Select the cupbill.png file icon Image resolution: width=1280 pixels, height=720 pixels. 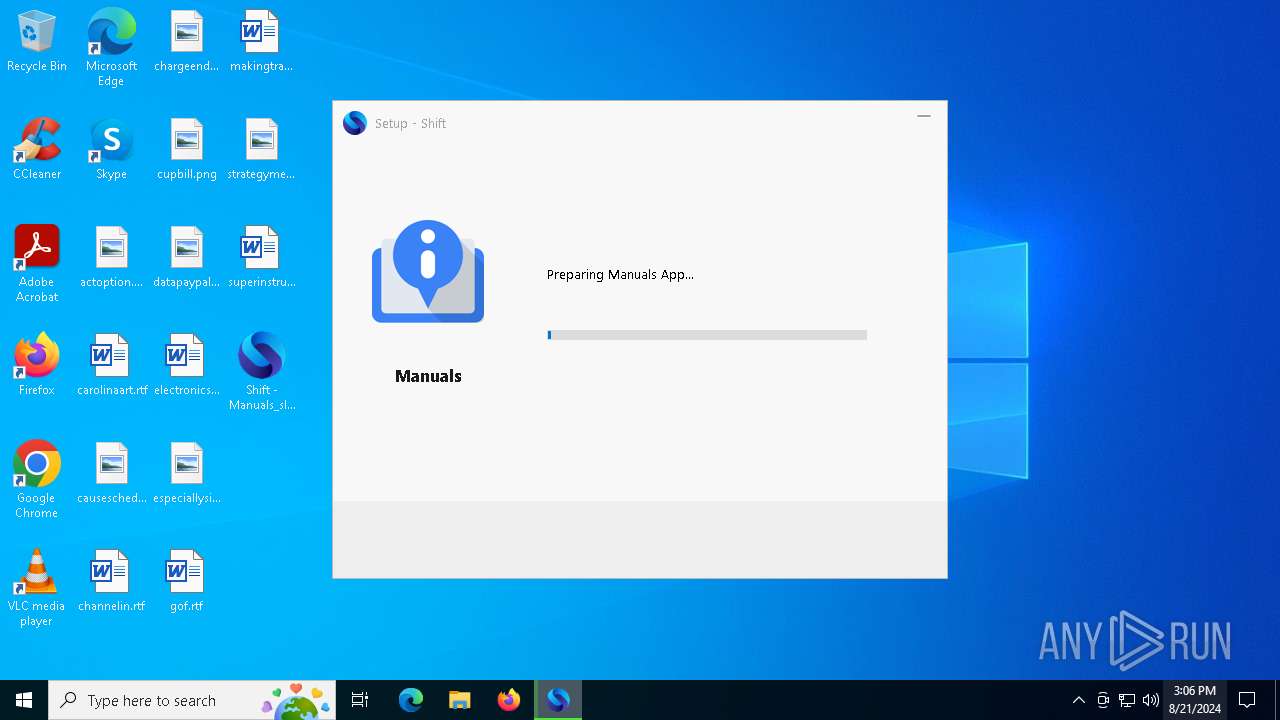[x=186, y=150]
